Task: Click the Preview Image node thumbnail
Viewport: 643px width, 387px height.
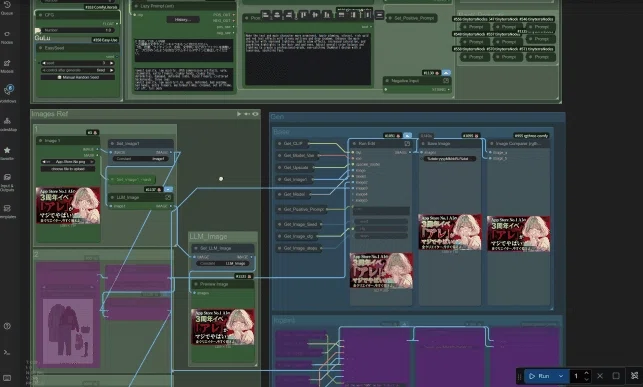Action: (223, 327)
